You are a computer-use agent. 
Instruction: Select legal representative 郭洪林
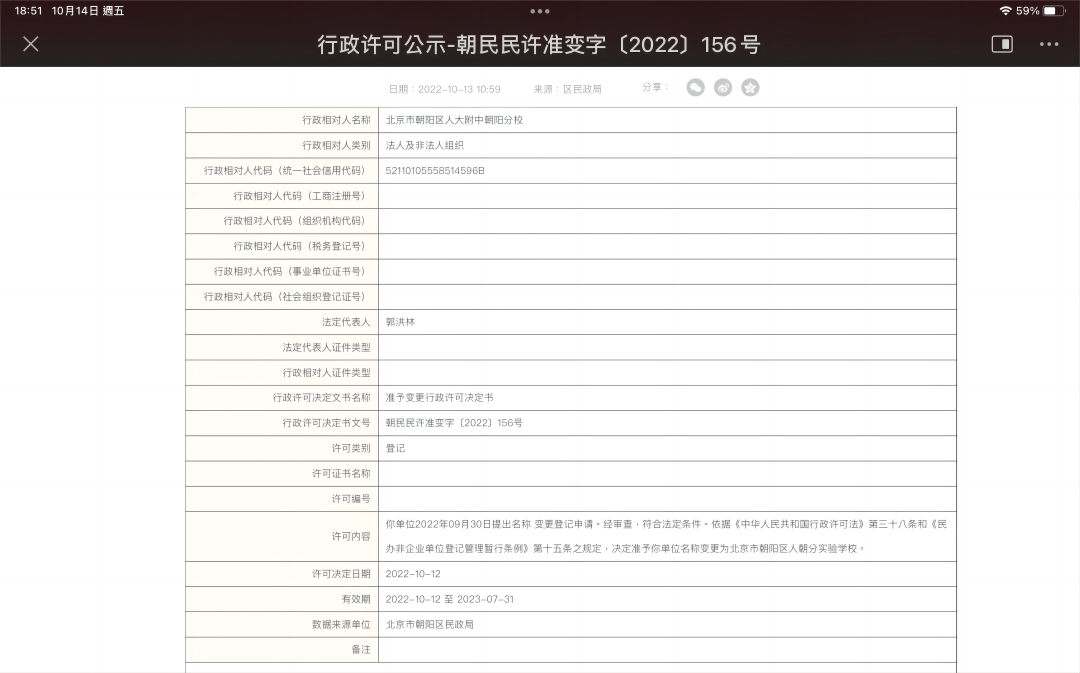[400, 322]
